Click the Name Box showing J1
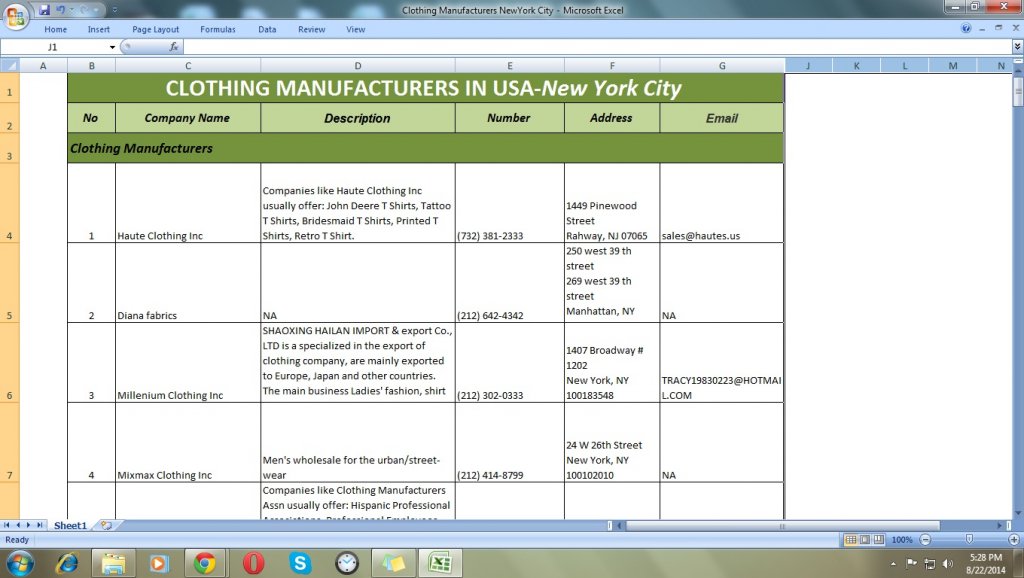1024x578 pixels. click(x=54, y=47)
